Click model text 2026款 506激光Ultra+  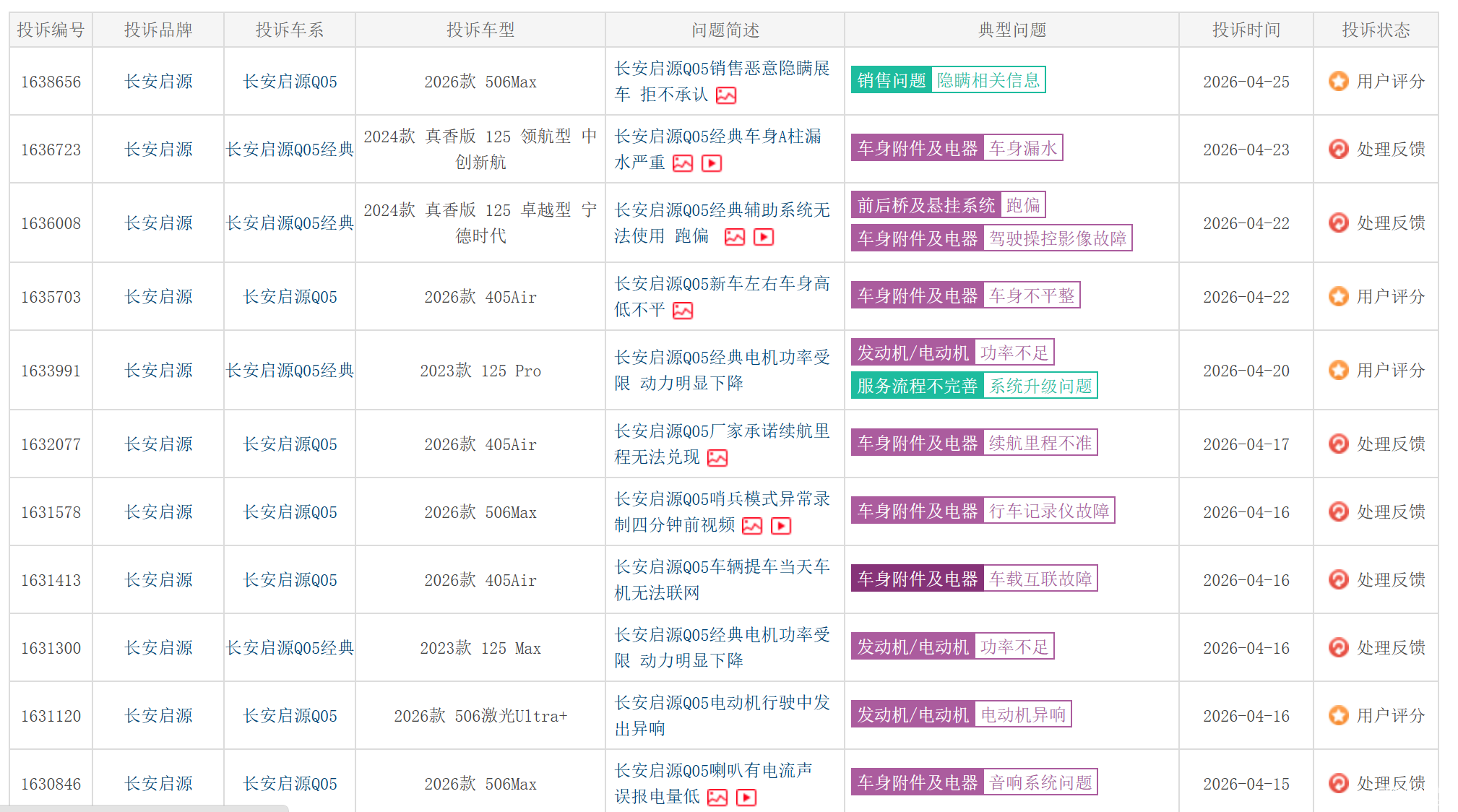point(480,716)
